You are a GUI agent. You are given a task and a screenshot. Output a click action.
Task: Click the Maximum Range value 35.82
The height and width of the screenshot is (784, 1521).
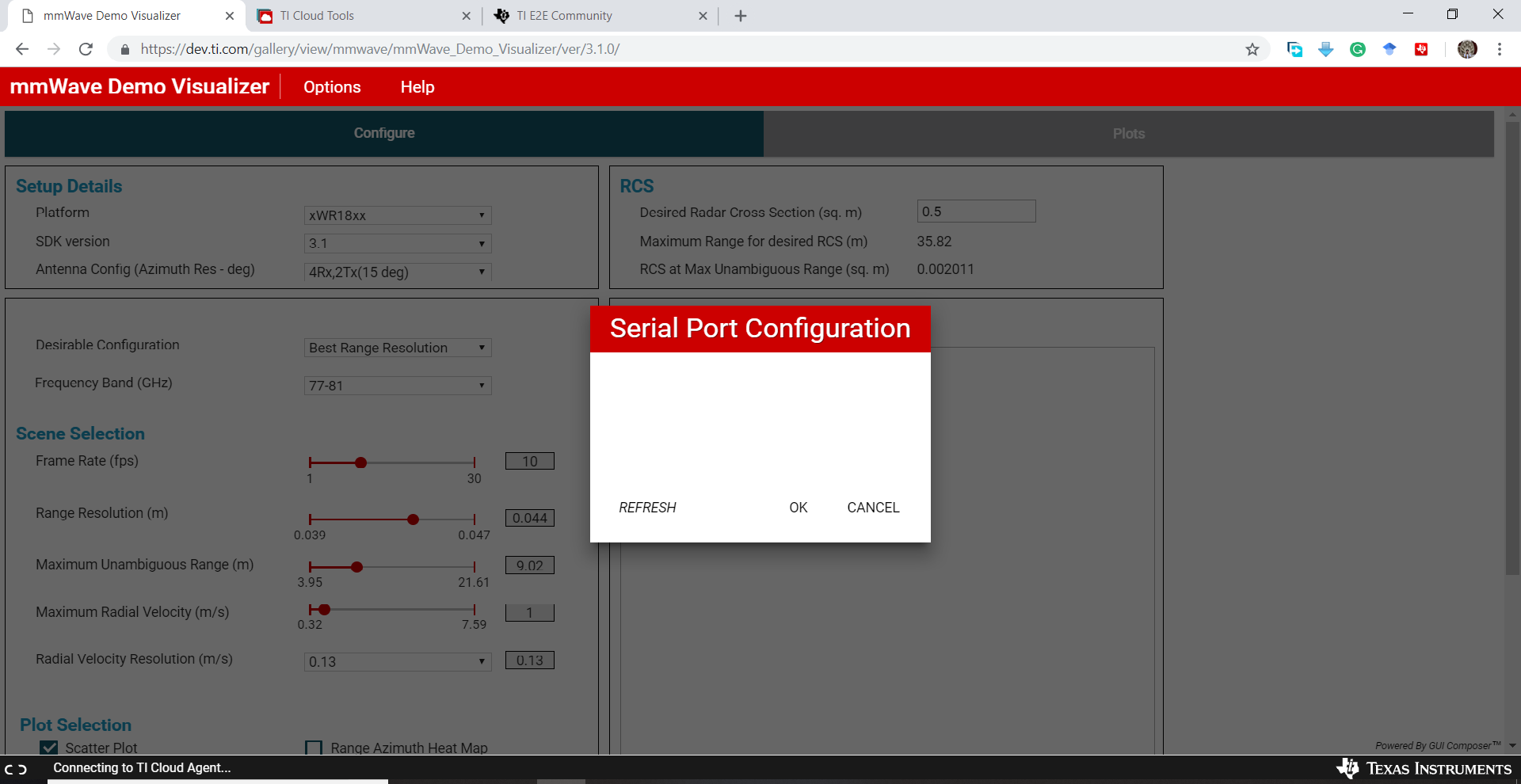pyautogui.click(x=935, y=242)
